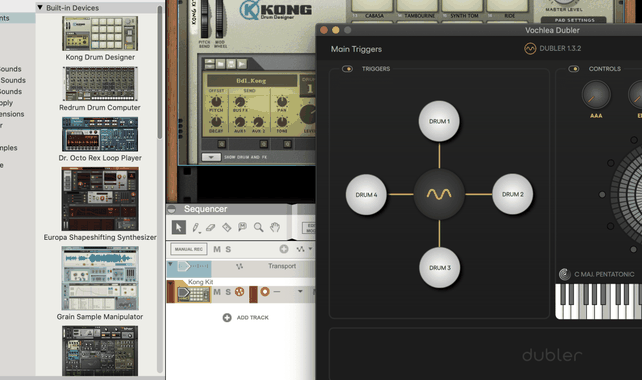Click the Bd1_Kong patch name display
The height and width of the screenshot is (380, 642).
point(251,81)
